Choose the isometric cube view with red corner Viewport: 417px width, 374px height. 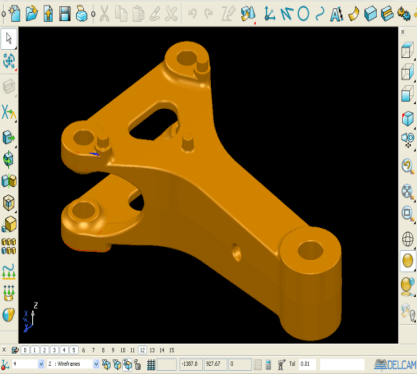pos(407,118)
